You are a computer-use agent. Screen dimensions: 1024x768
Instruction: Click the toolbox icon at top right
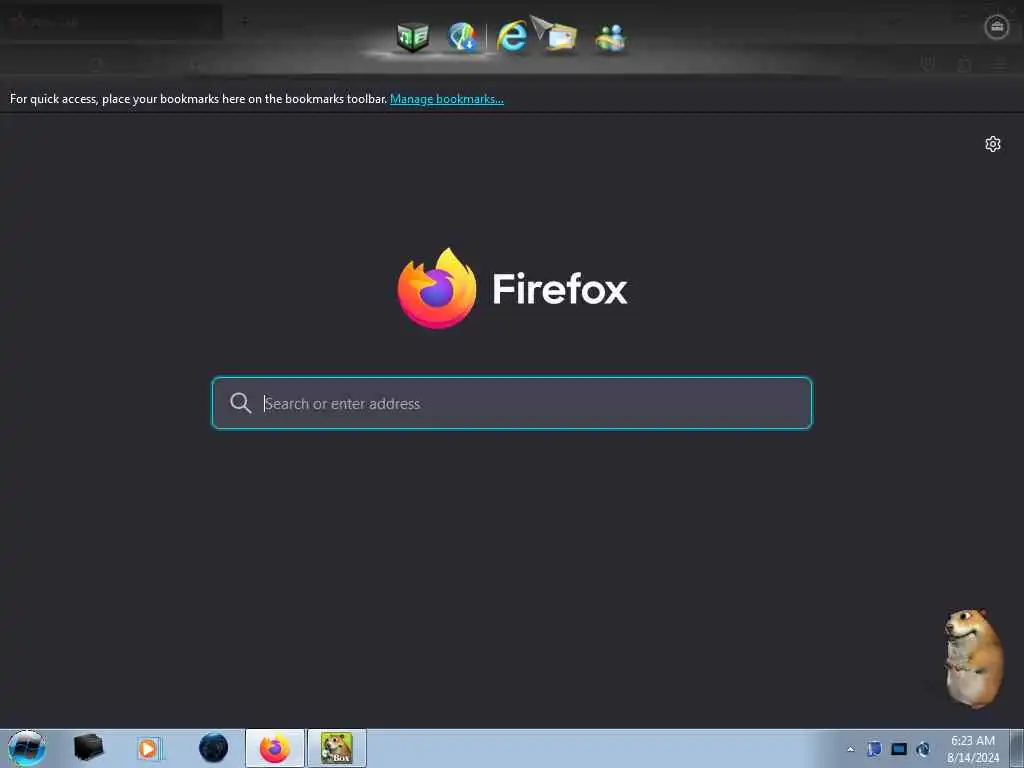[x=997, y=27]
